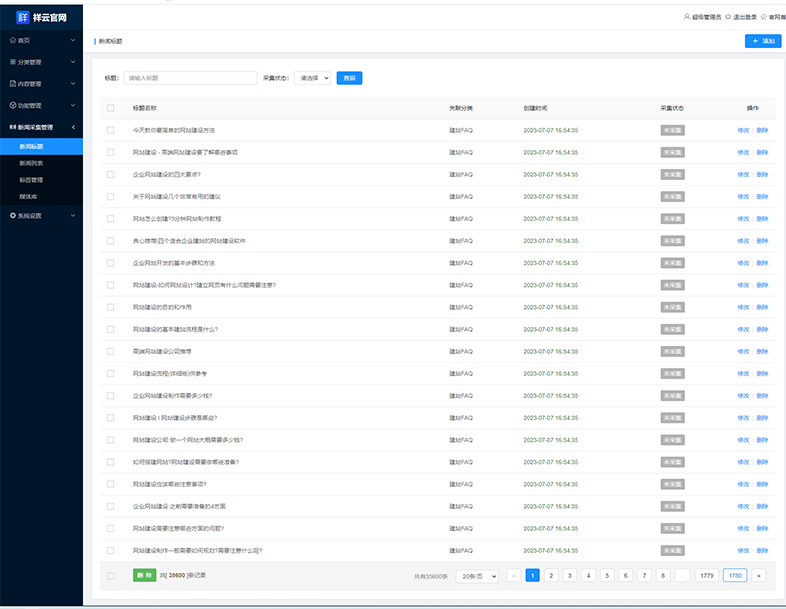Select 标签管理 in the sidebar menu
786x609 pixels.
[x=31, y=180]
